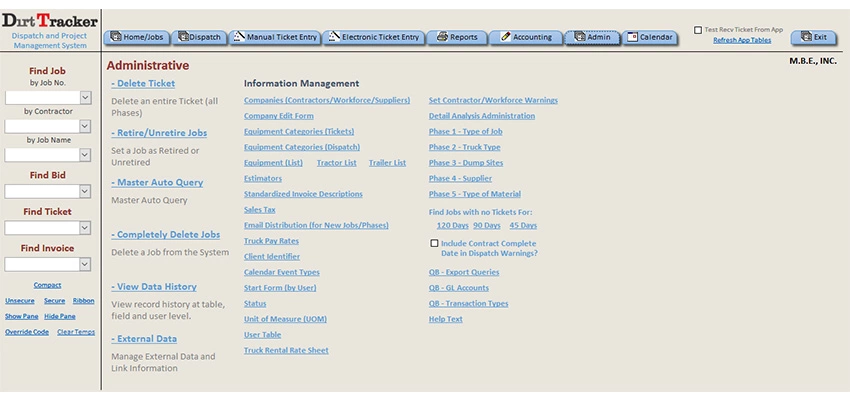Click the Unsecure link
The image size is (850, 400).
point(20,301)
